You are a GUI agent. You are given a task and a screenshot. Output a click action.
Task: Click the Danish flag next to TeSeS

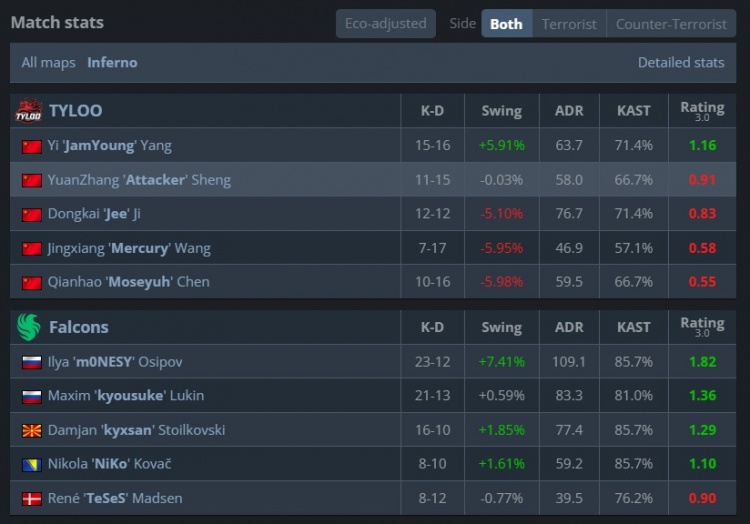[32, 498]
